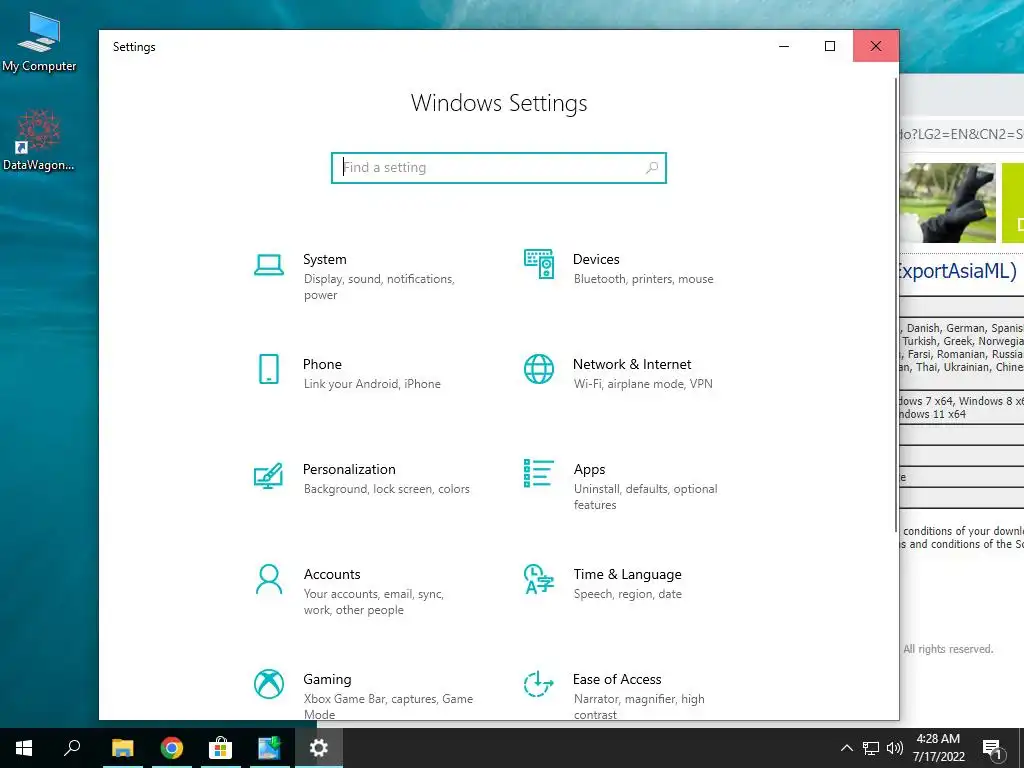
Task: Open Network & Internet heading
Action: 632,364
